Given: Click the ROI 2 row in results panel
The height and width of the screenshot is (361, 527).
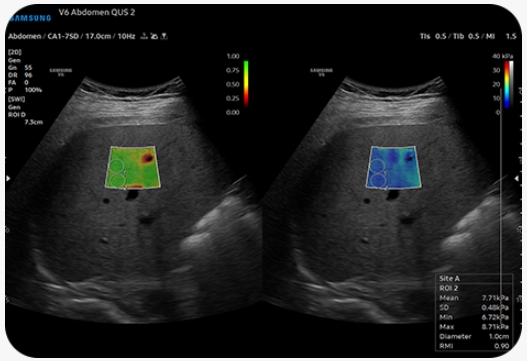Looking at the screenshot, I should [474, 288].
